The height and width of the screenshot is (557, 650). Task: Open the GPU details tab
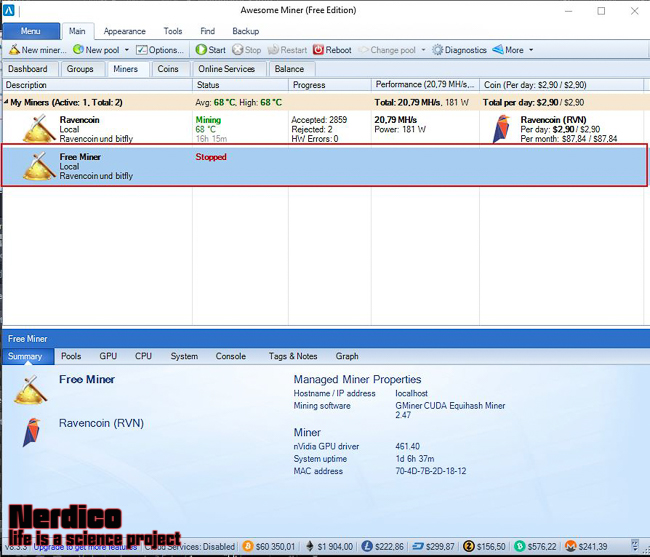point(108,356)
